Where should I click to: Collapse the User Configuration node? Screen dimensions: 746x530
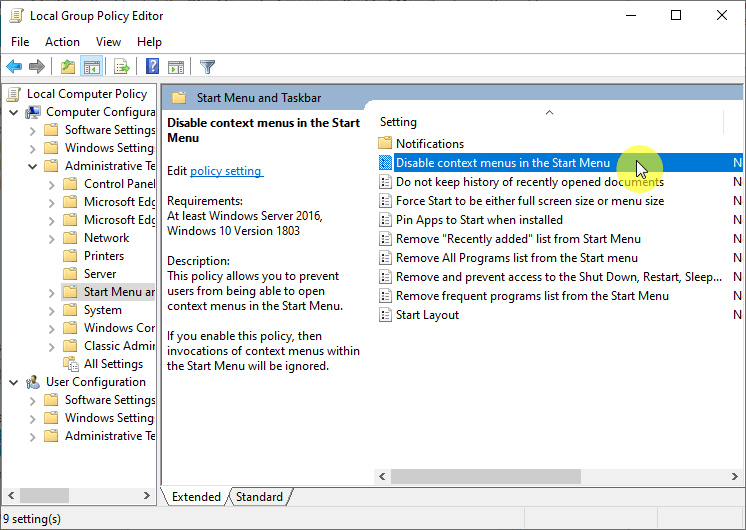tap(14, 382)
